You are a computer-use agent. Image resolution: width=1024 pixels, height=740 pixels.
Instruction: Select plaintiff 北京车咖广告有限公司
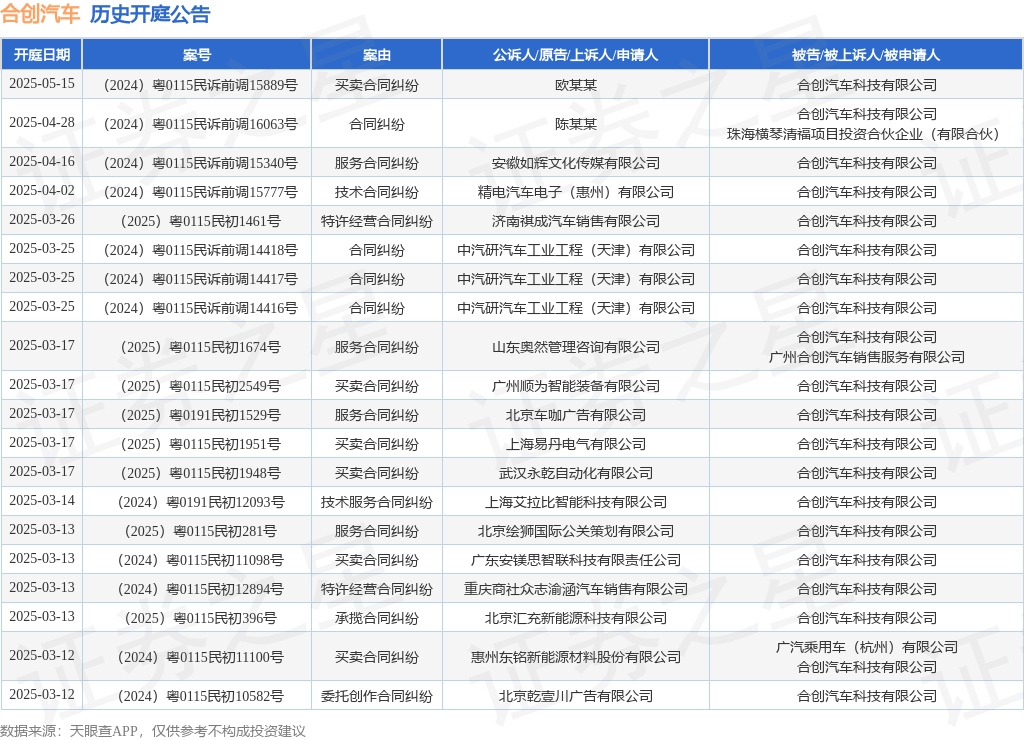[575, 415]
